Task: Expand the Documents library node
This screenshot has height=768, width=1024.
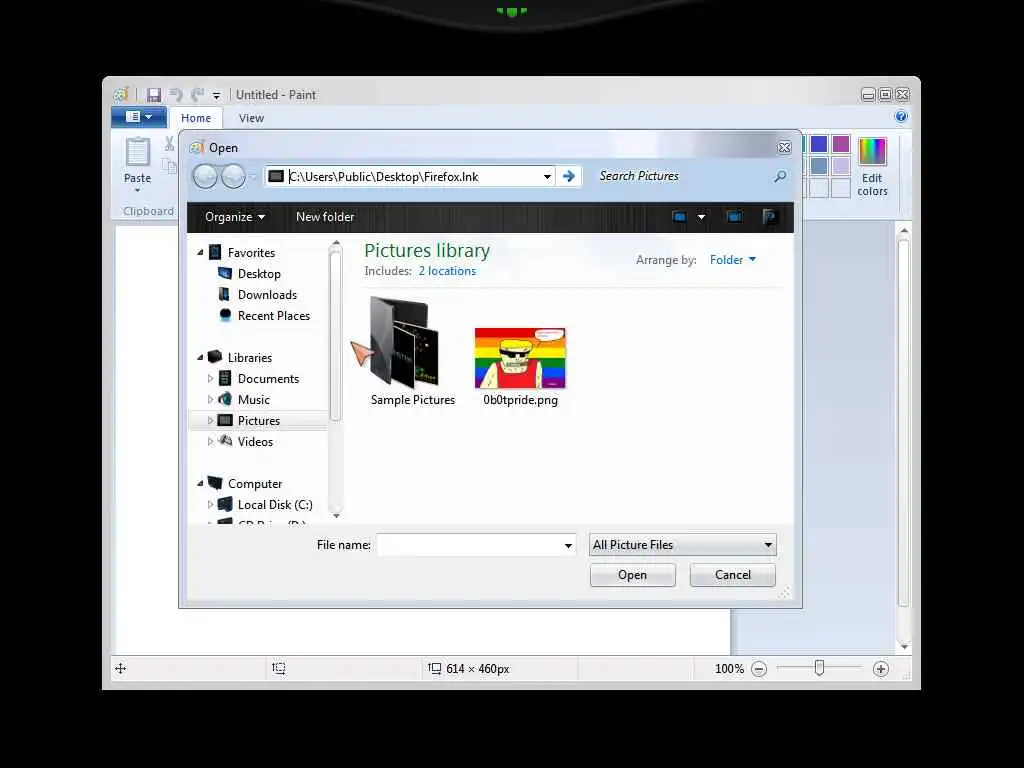Action: coord(210,379)
